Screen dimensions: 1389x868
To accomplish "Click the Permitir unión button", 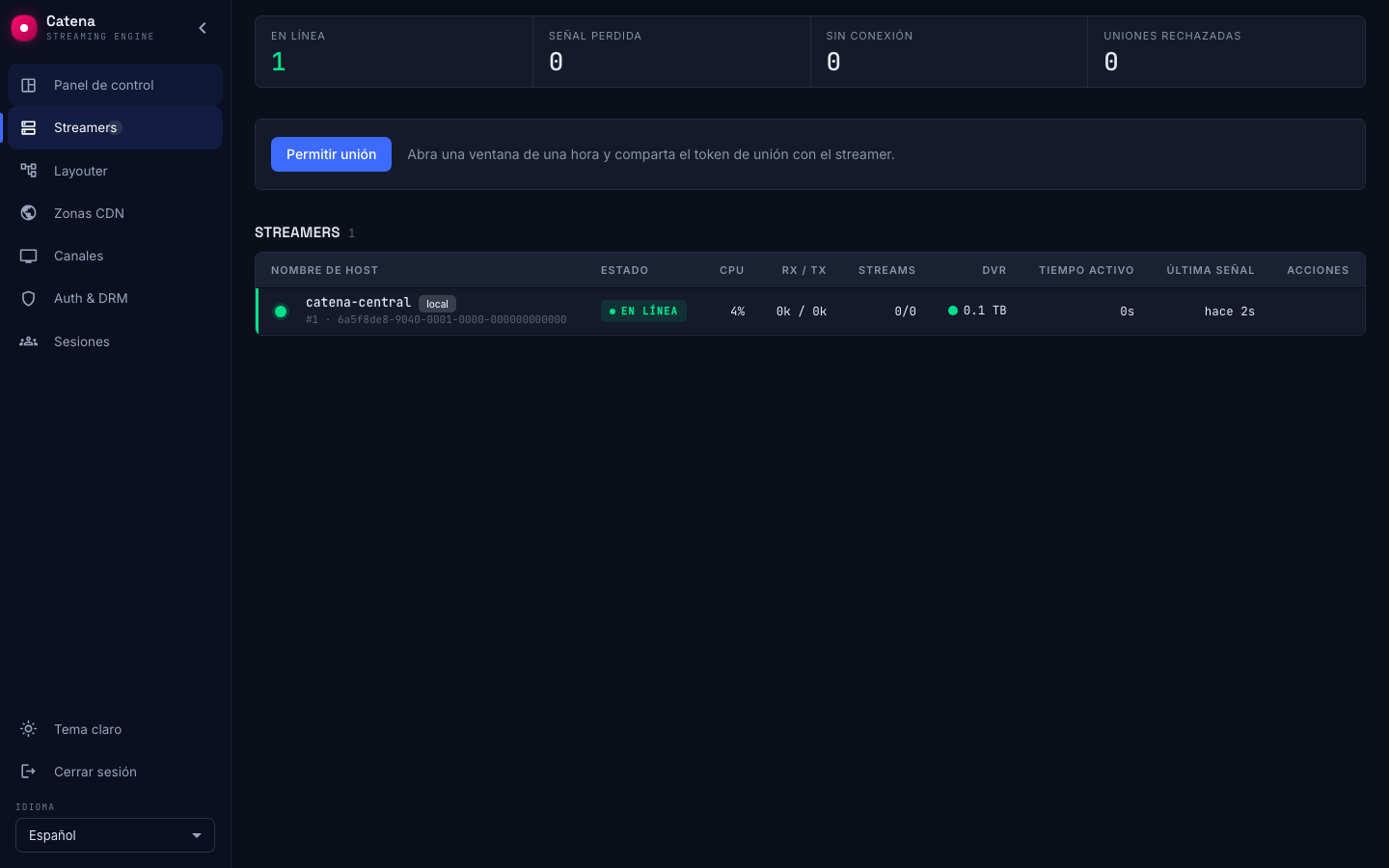I will point(331,154).
